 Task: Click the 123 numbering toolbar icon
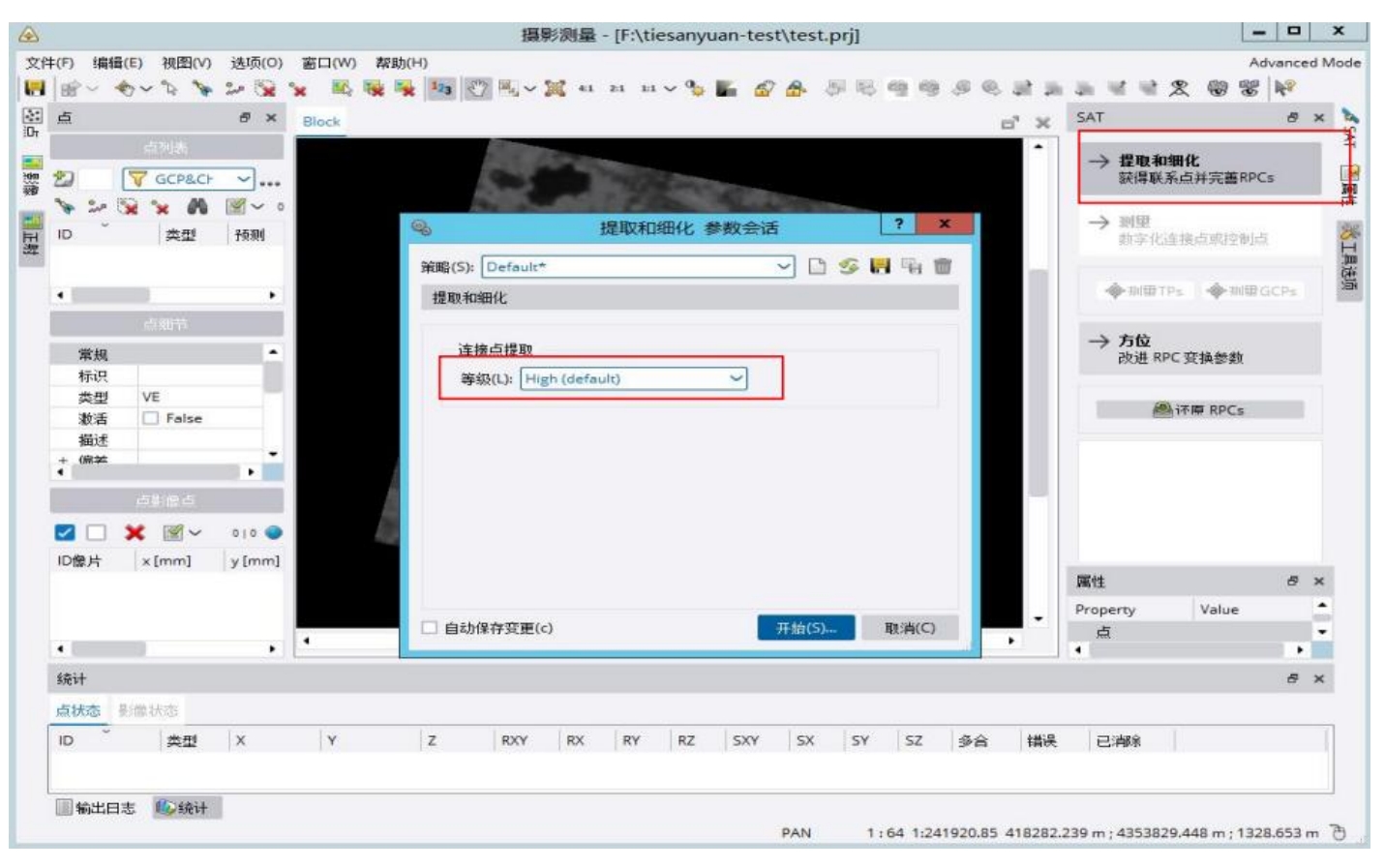441,89
